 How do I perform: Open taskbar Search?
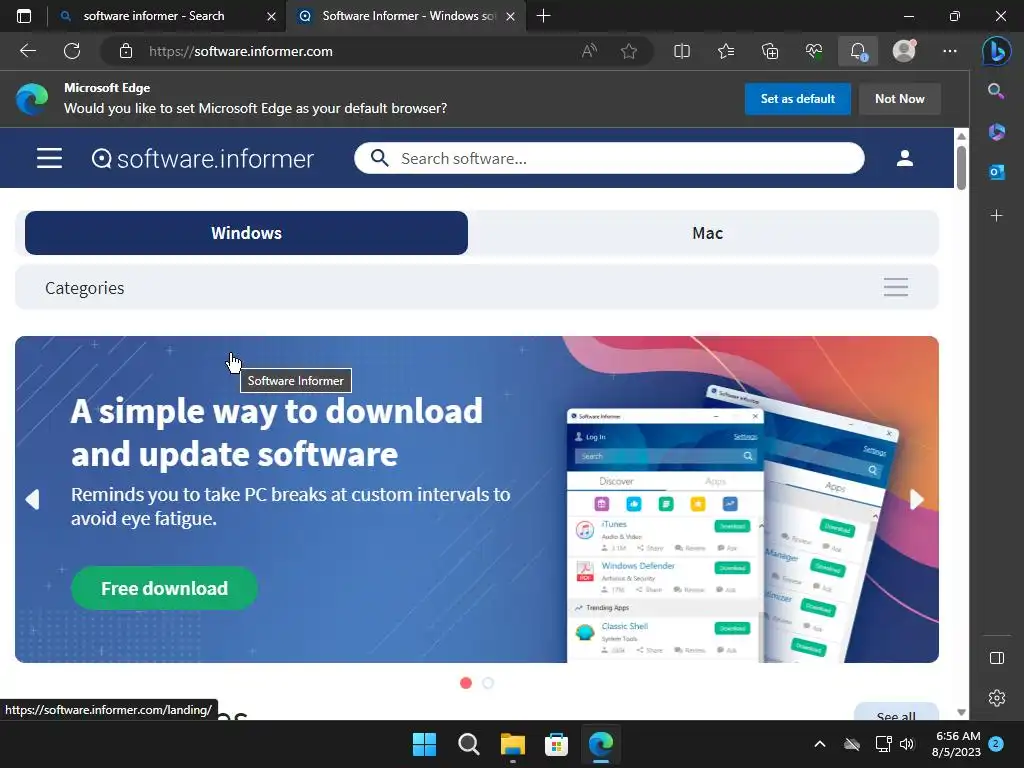click(x=468, y=744)
